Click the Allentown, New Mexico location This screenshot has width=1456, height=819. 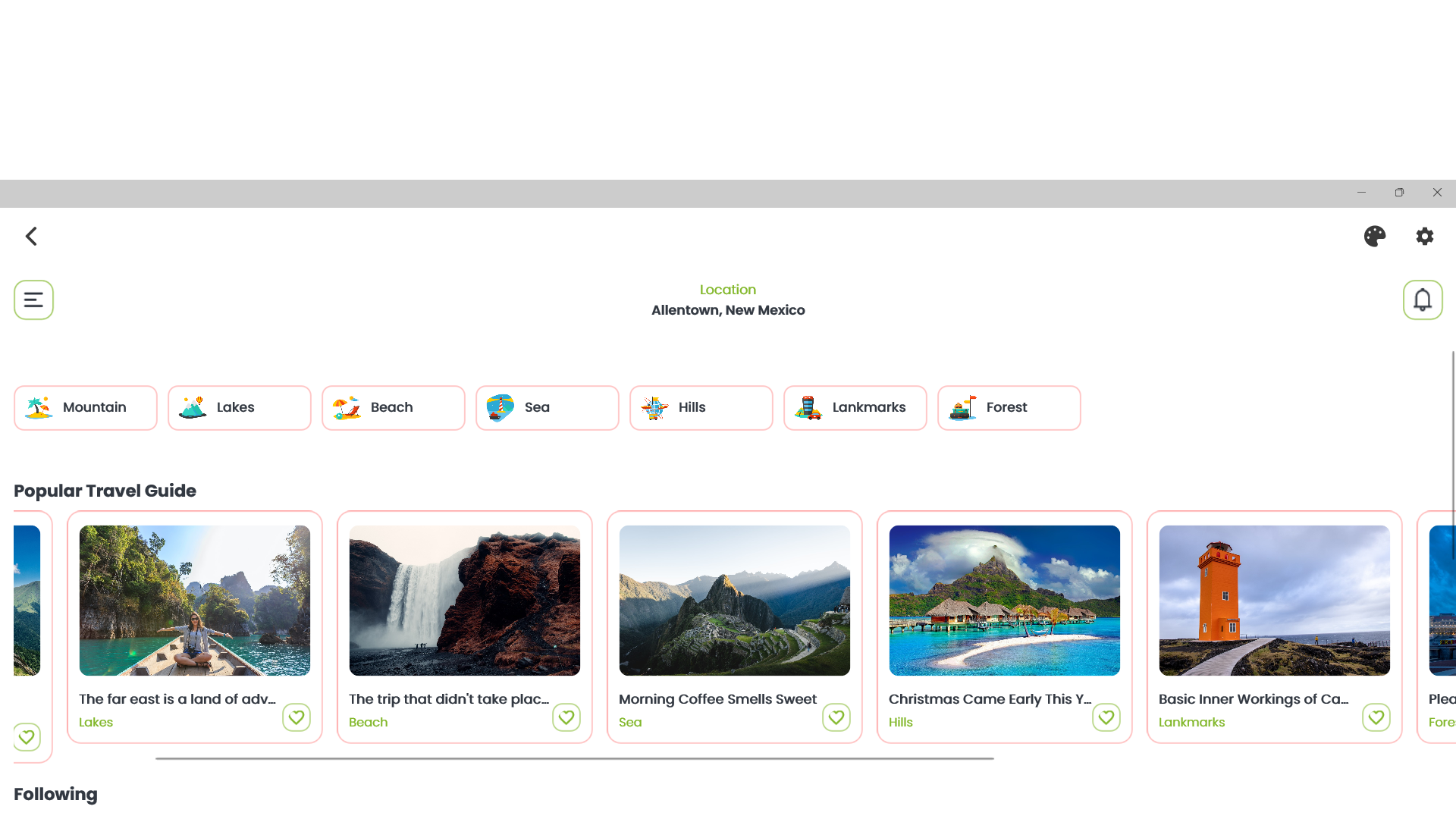[728, 310]
